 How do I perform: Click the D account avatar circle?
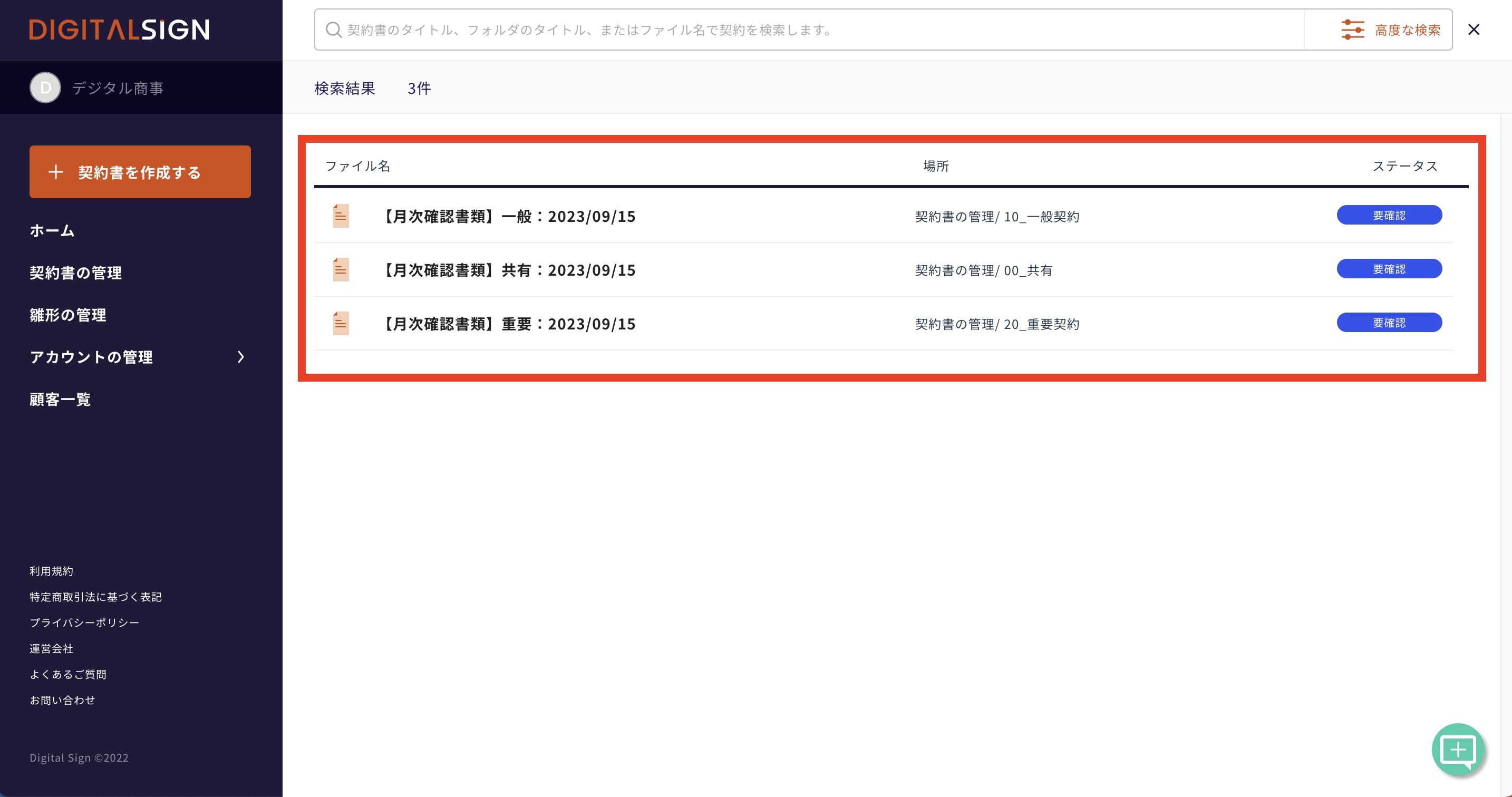point(45,88)
